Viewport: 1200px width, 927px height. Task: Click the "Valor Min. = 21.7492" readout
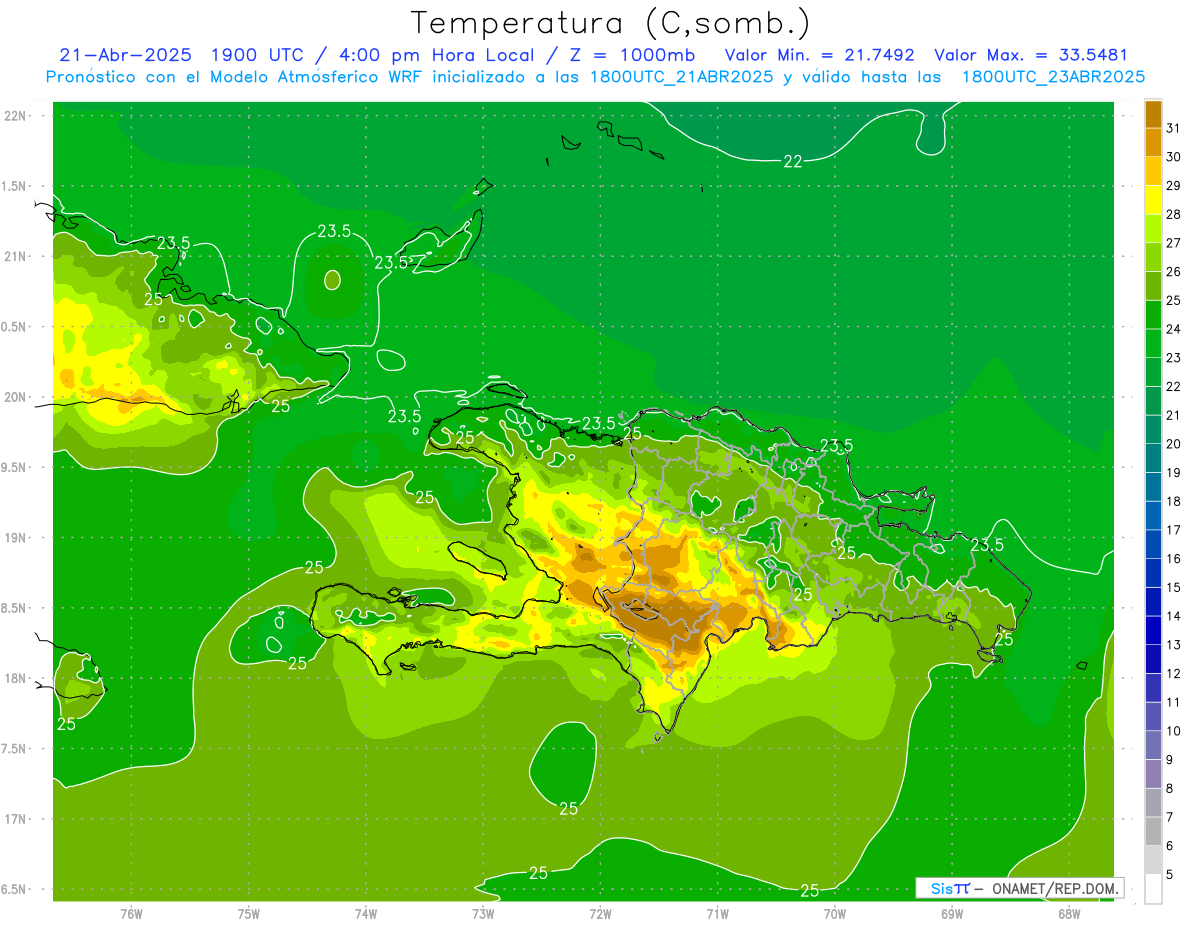click(820, 55)
